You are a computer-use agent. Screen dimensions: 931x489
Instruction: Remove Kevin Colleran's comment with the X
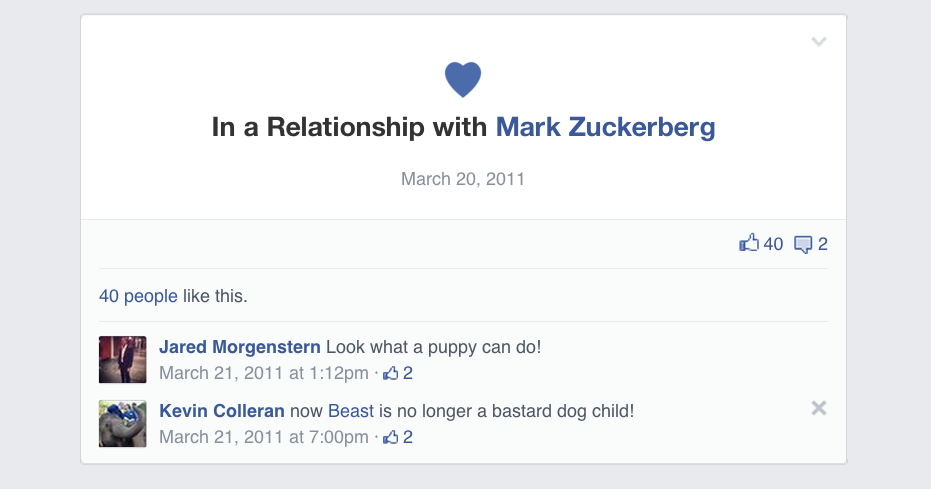[819, 408]
